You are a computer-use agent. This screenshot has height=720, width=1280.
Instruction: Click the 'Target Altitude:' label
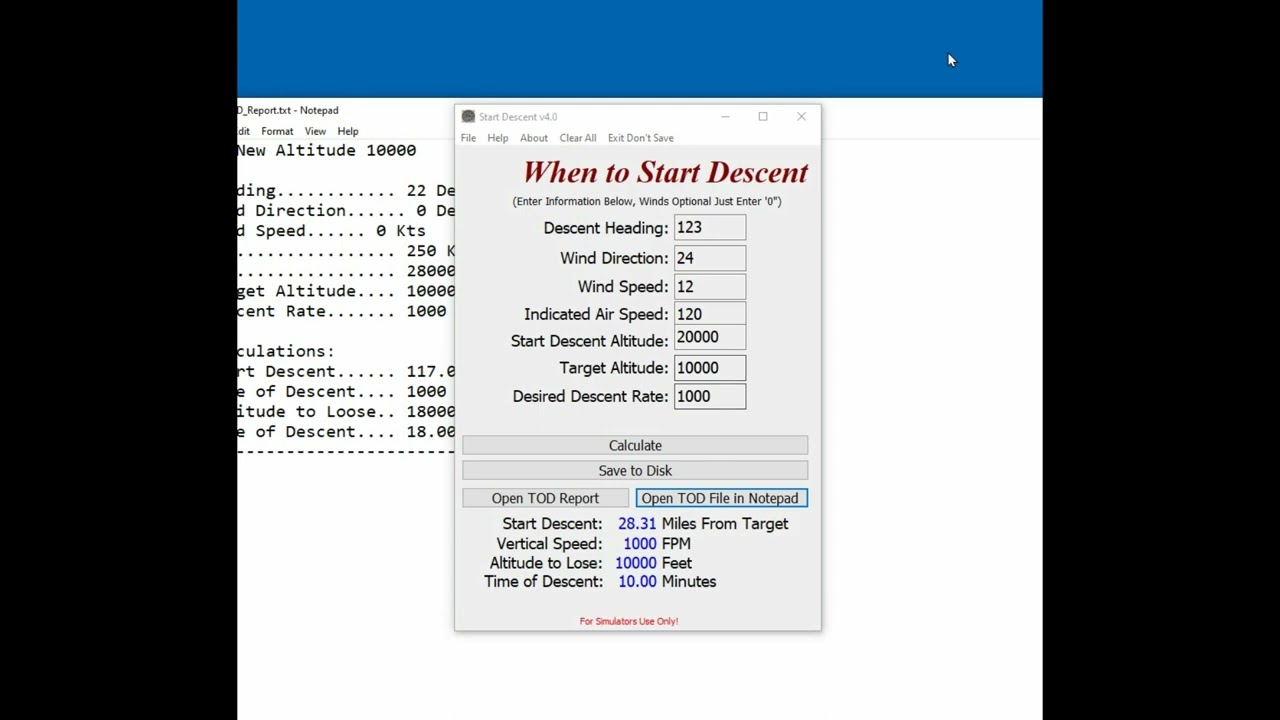614,368
